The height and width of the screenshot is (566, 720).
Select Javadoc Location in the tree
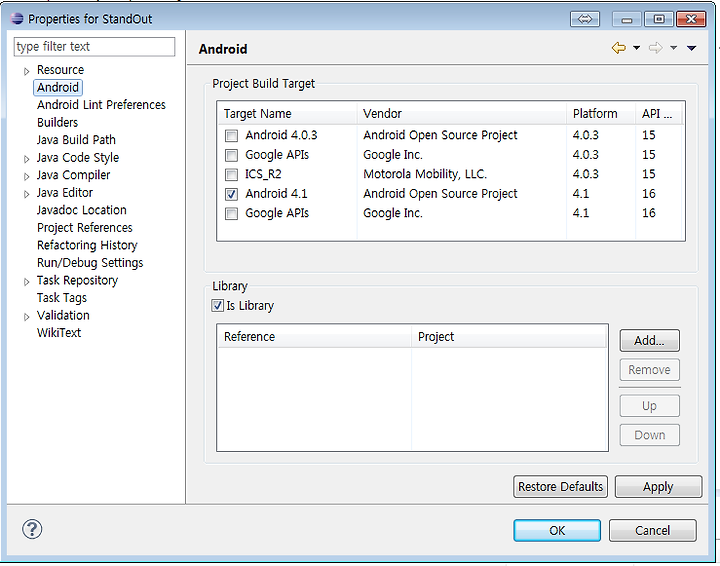click(x=82, y=210)
